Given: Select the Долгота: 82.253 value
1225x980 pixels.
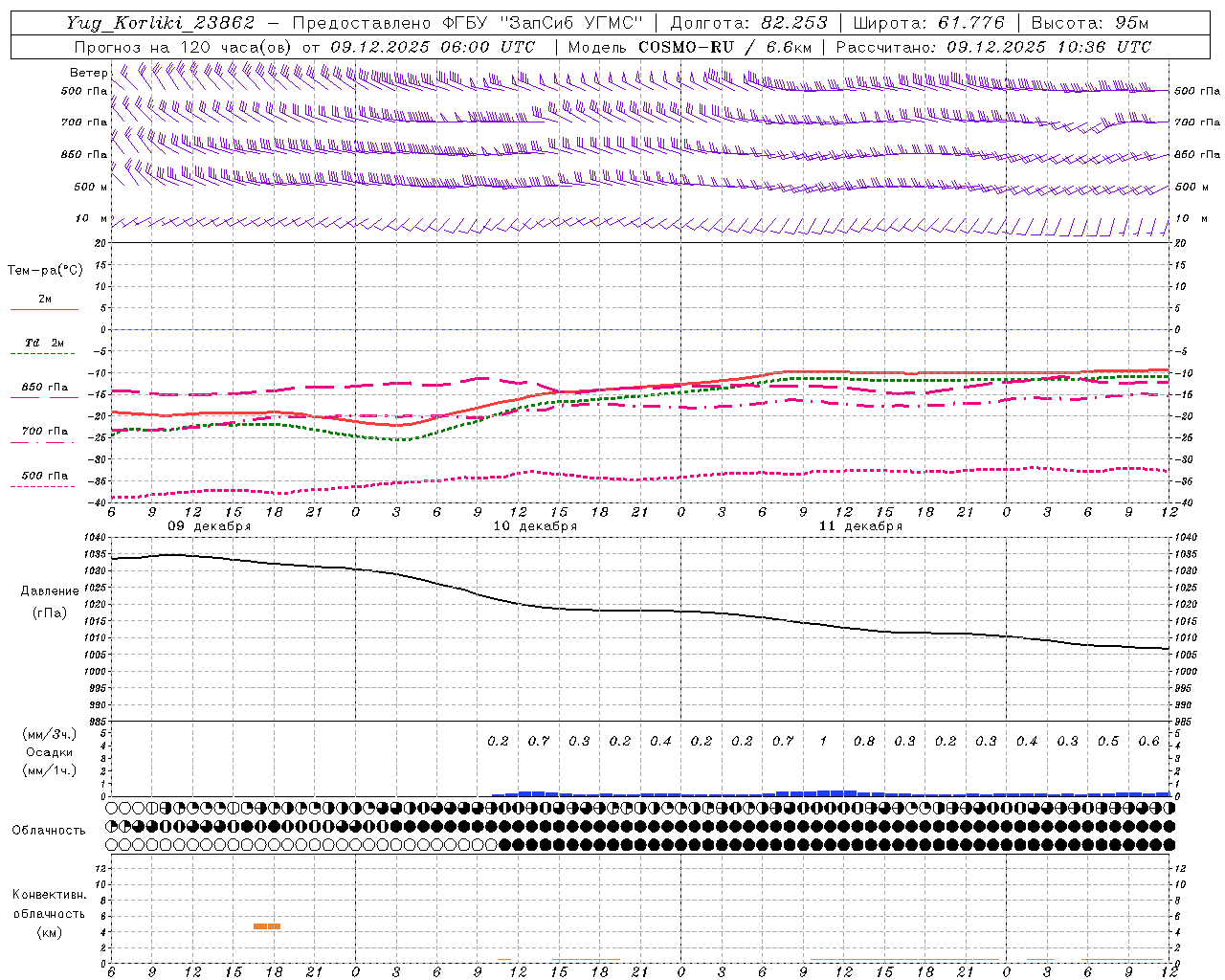Looking at the screenshot, I should point(749,23).
